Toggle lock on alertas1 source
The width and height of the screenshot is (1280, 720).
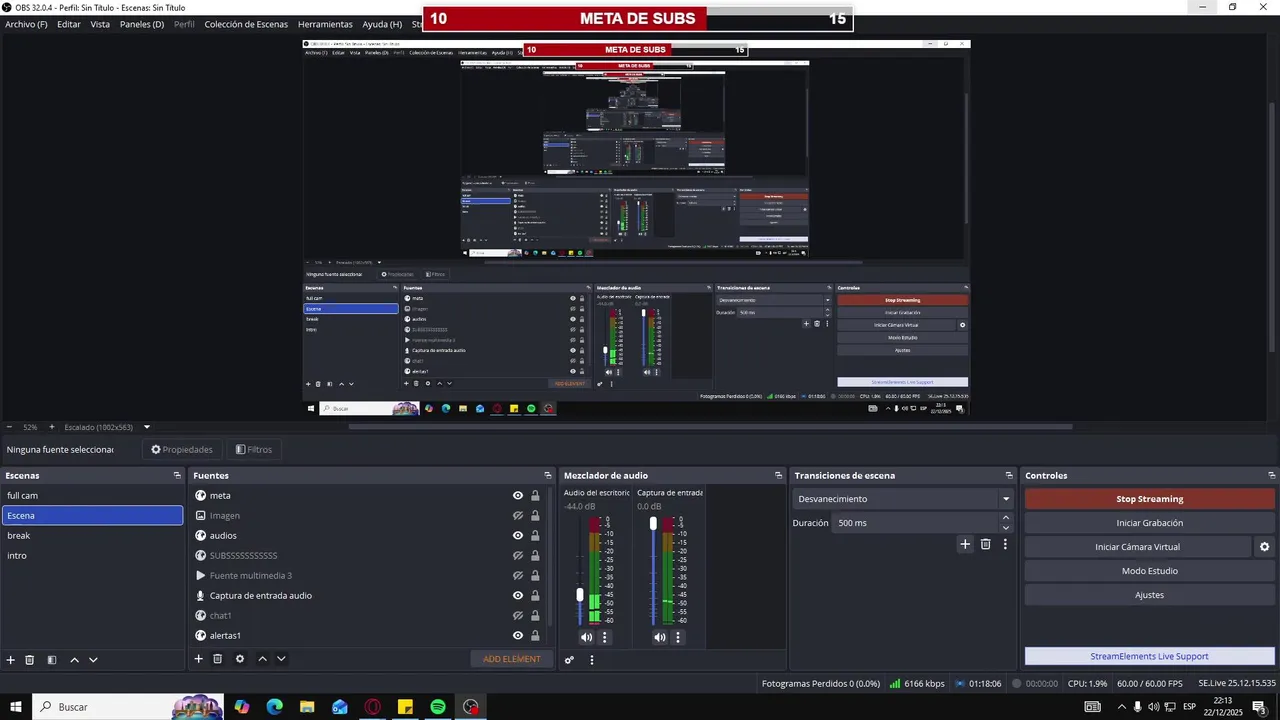click(535, 635)
